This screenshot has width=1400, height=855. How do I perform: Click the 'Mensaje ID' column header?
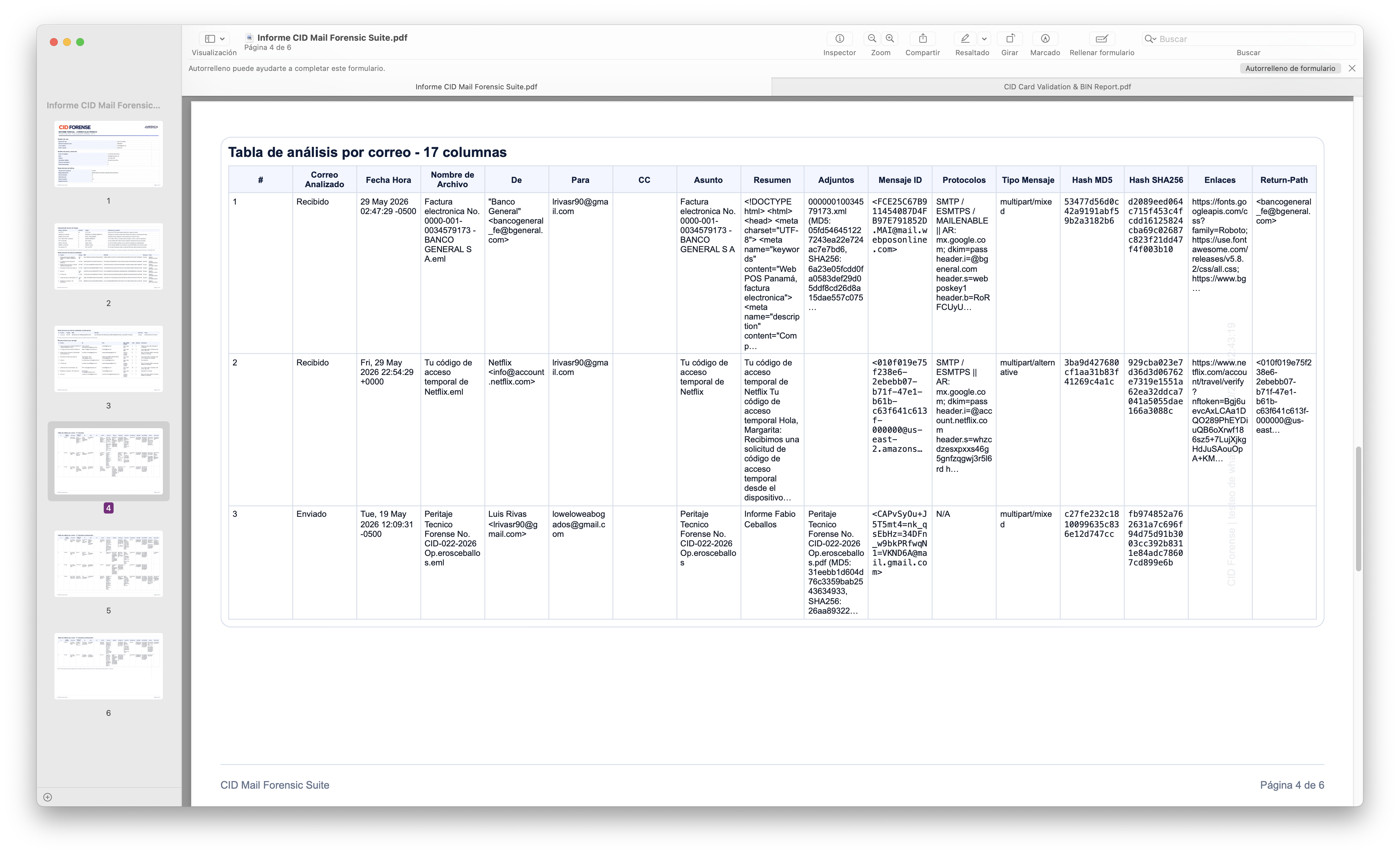(x=900, y=180)
